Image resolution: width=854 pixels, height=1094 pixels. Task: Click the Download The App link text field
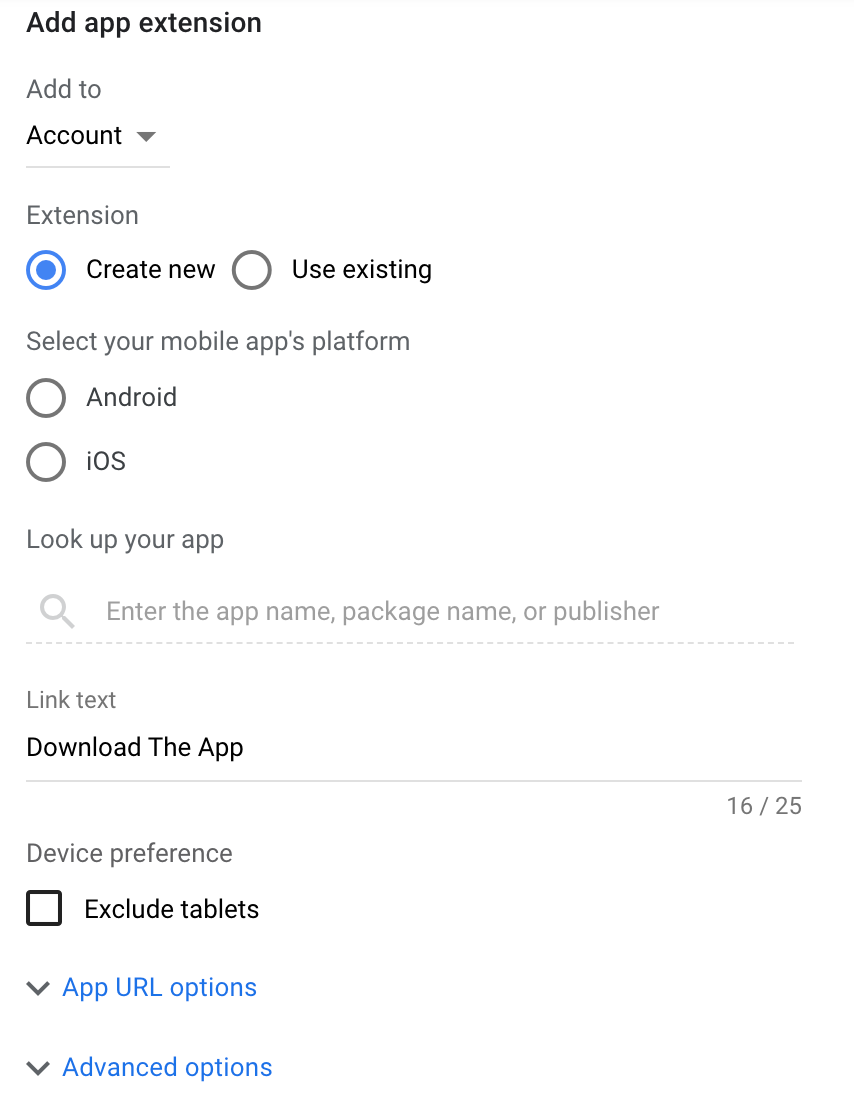tap(414, 748)
